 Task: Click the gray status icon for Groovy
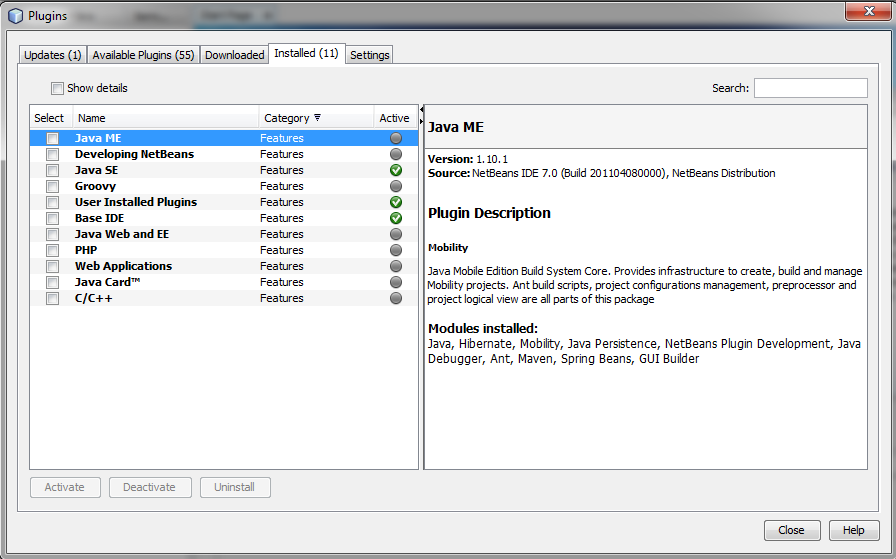[395, 186]
